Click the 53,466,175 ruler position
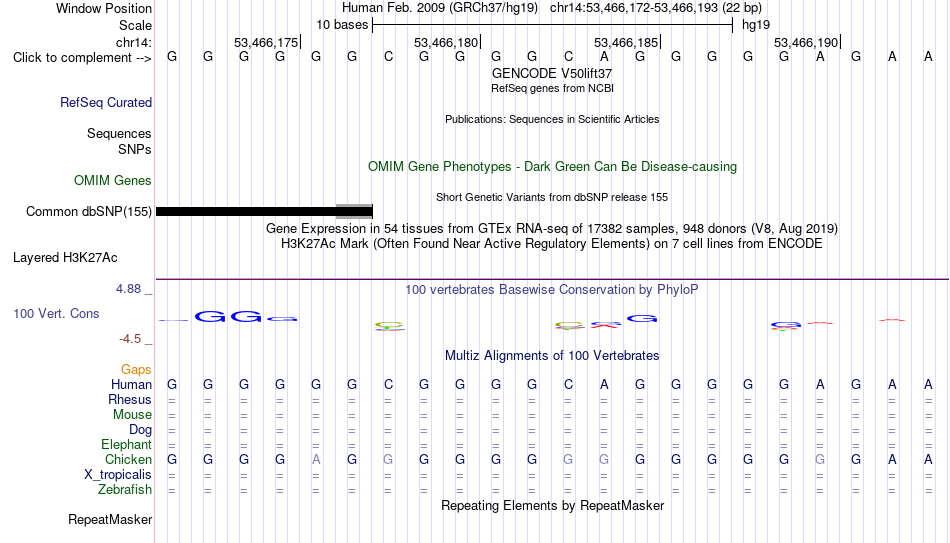 (267, 42)
